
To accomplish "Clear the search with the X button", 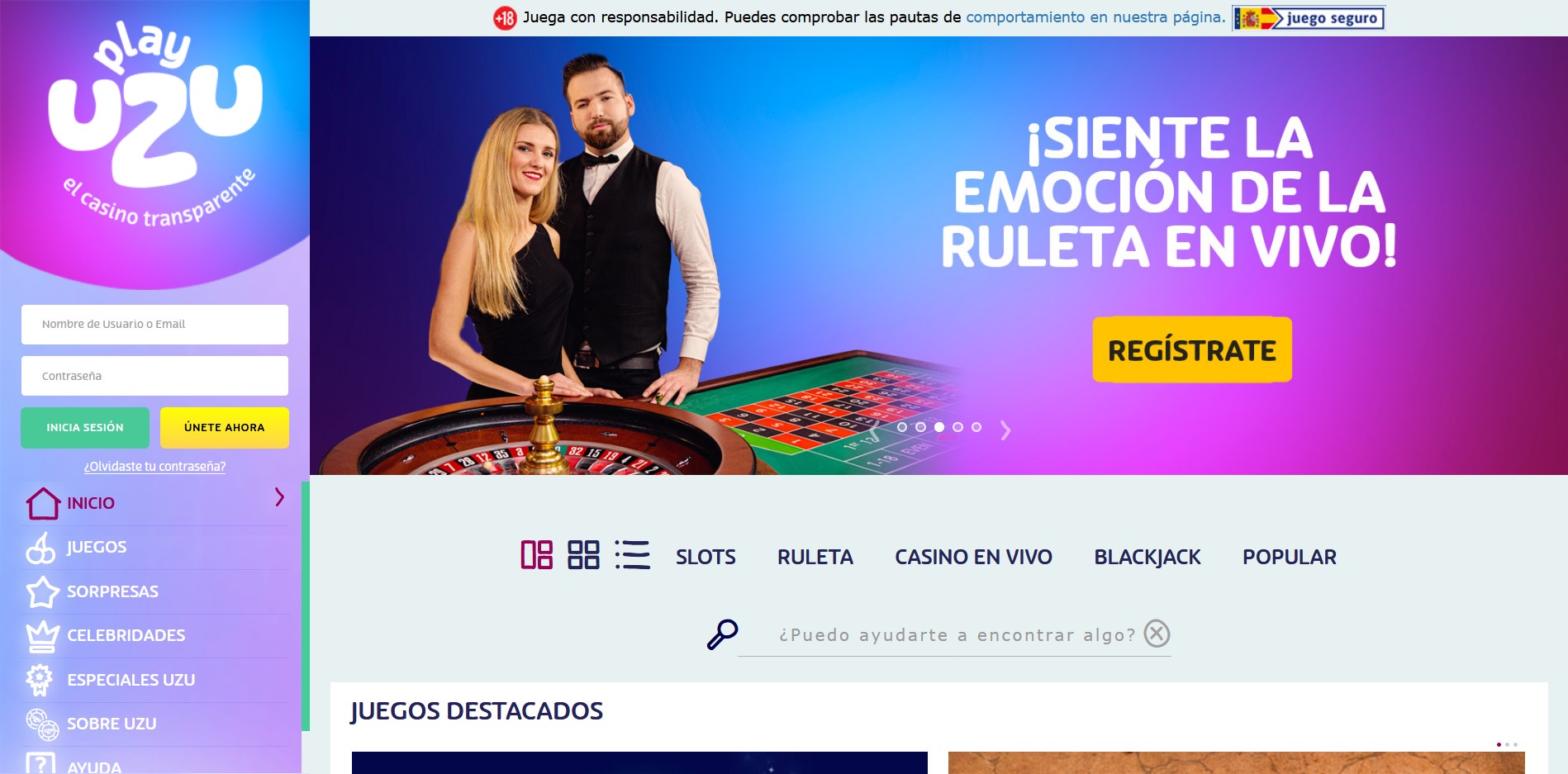I will pyautogui.click(x=1157, y=634).
